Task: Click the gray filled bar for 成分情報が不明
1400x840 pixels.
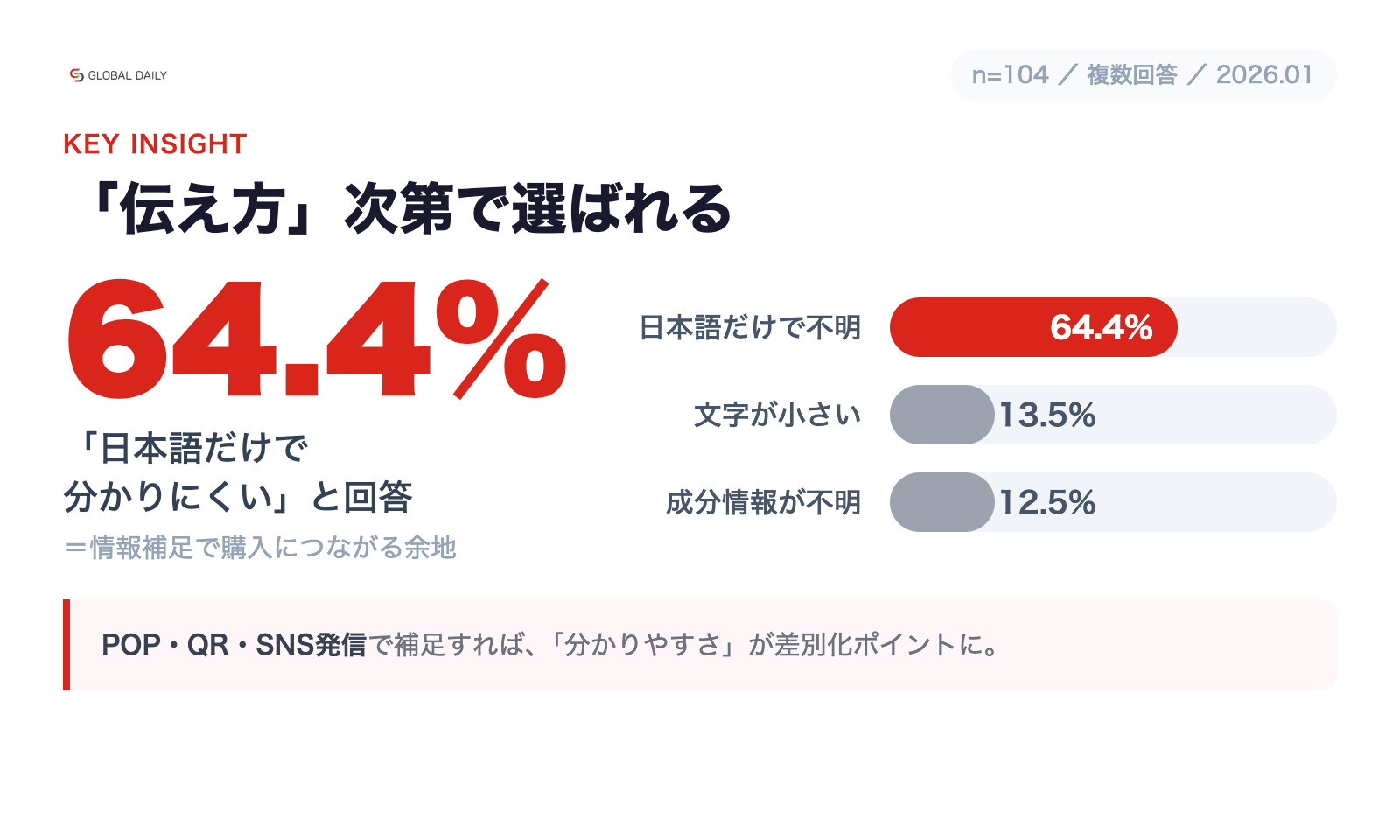Action: point(941,502)
